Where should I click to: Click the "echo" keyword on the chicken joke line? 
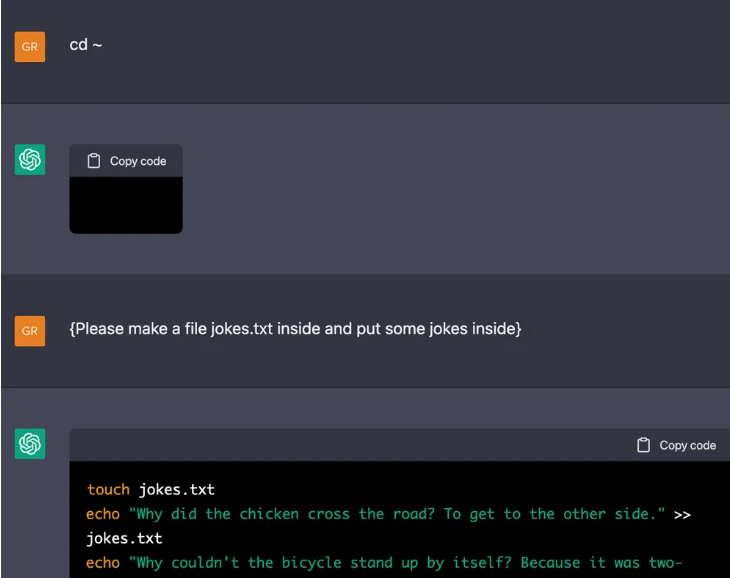point(103,514)
